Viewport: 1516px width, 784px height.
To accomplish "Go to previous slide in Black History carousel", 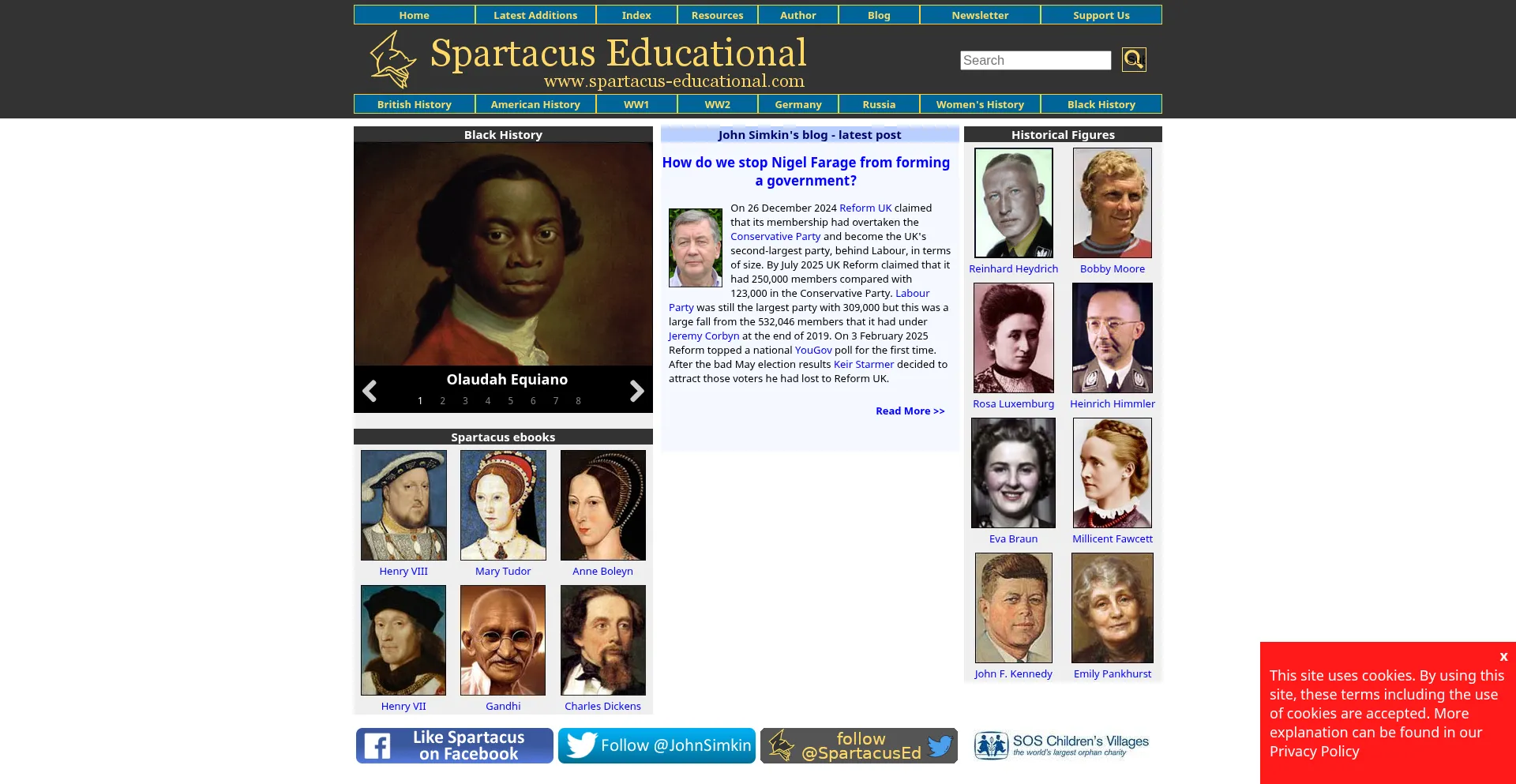I will point(370,391).
